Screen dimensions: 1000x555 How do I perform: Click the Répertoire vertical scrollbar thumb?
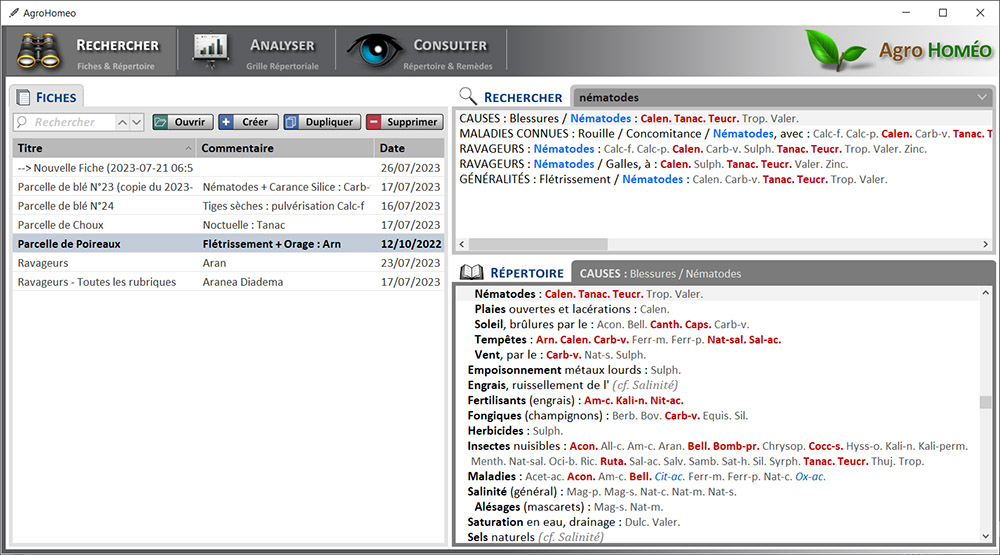pyautogui.click(x=985, y=402)
